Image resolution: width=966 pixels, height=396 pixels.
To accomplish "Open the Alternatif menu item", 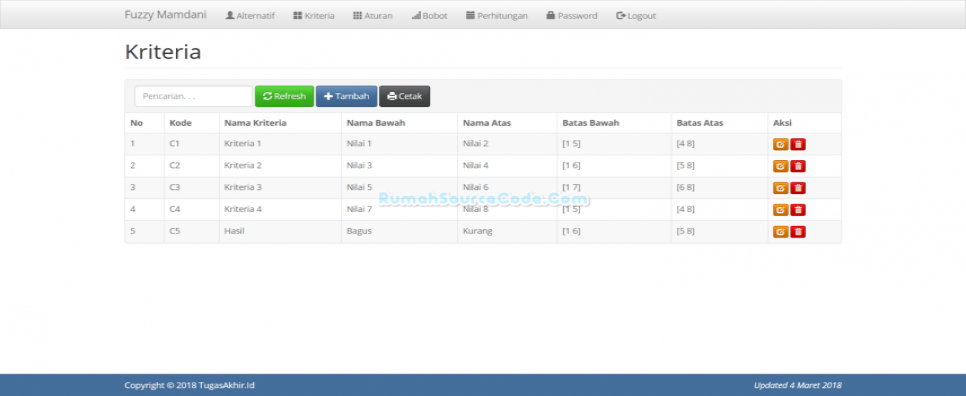I will 250,16.
